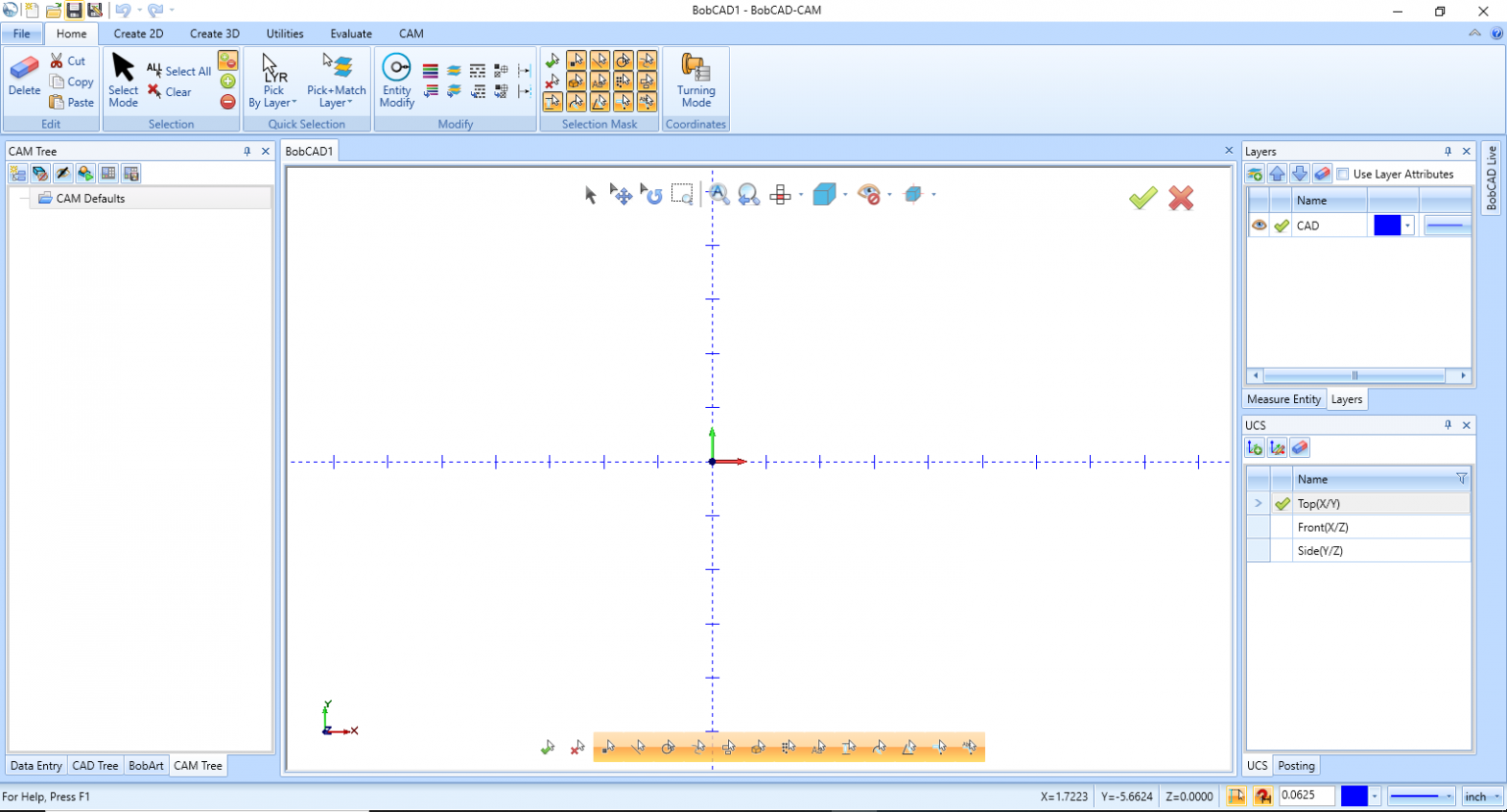Toggle visibility of the CAD layer

coord(1259,225)
